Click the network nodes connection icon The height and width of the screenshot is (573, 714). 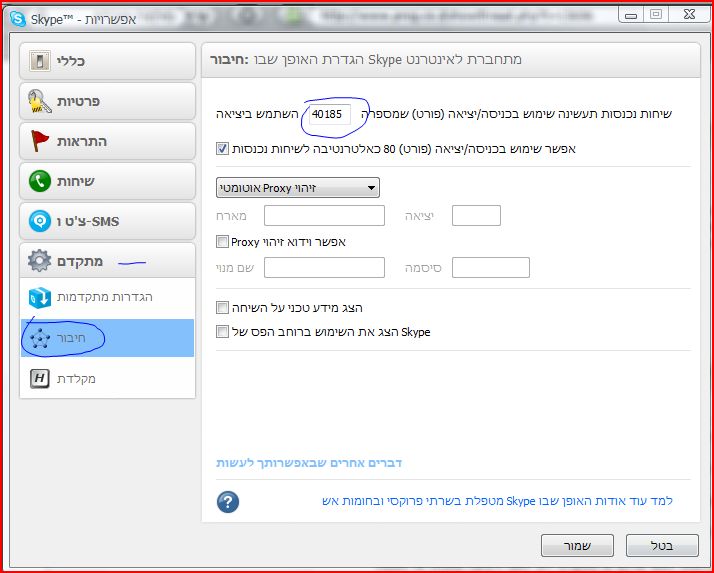[x=40, y=338]
